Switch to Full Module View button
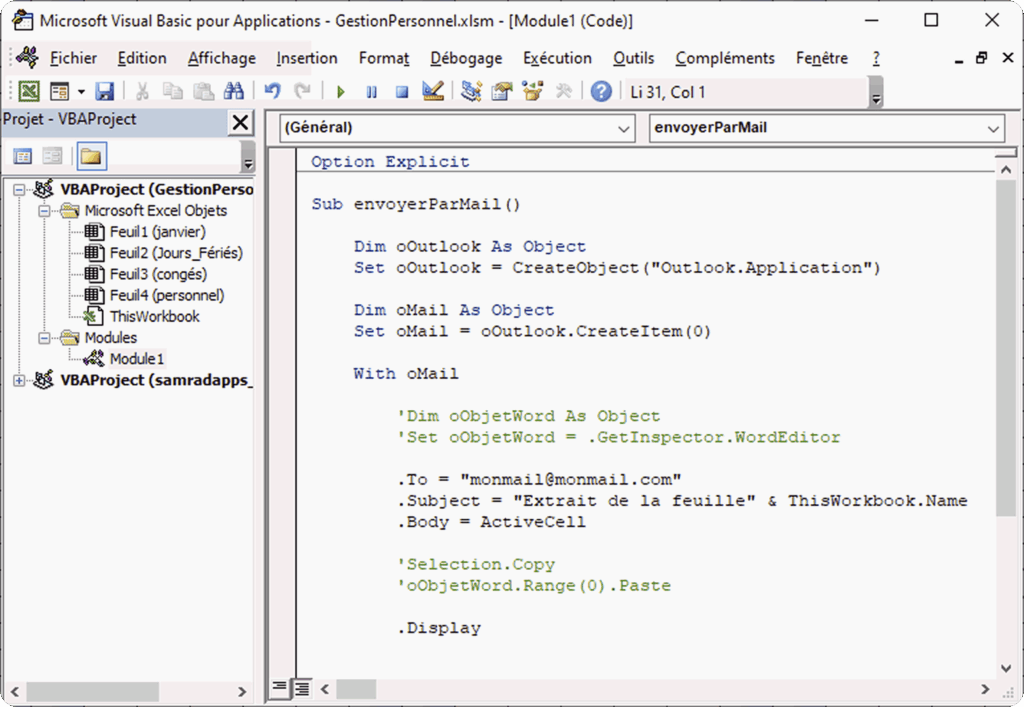 coord(301,687)
